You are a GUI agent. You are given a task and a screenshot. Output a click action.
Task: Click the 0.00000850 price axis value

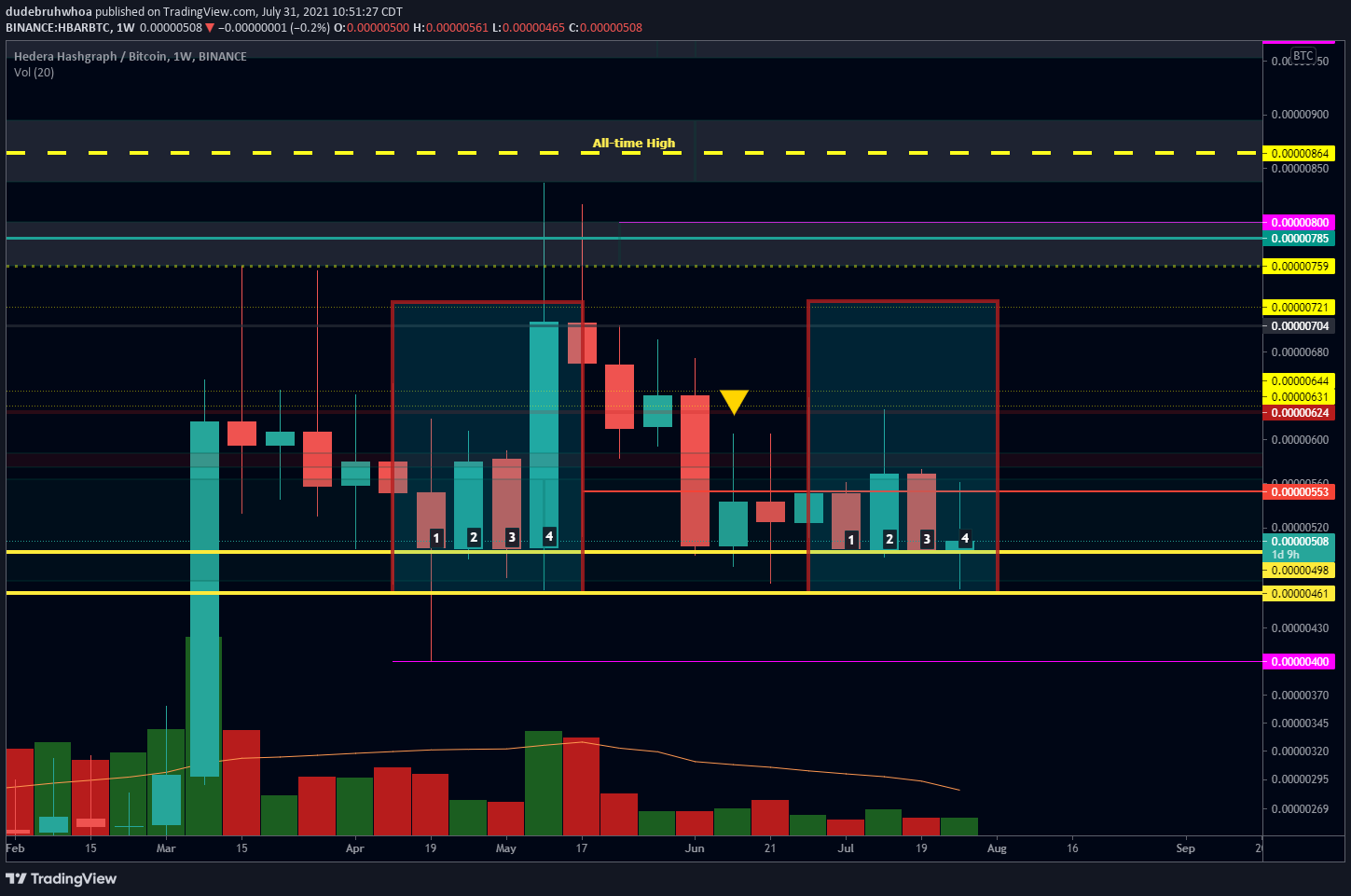click(x=1301, y=170)
